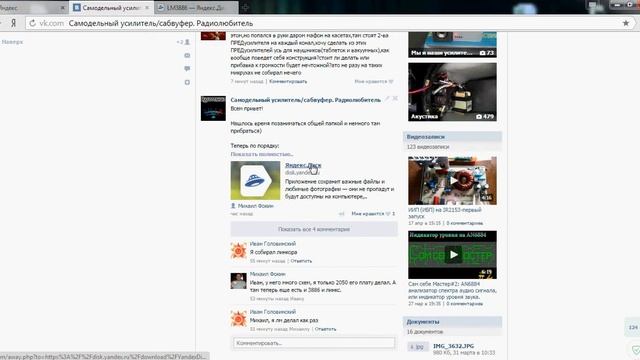This screenshot has height=360, width=640.
Task: Click the share megaphone icon on group post
Action: pyautogui.click(x=342, y=213)
